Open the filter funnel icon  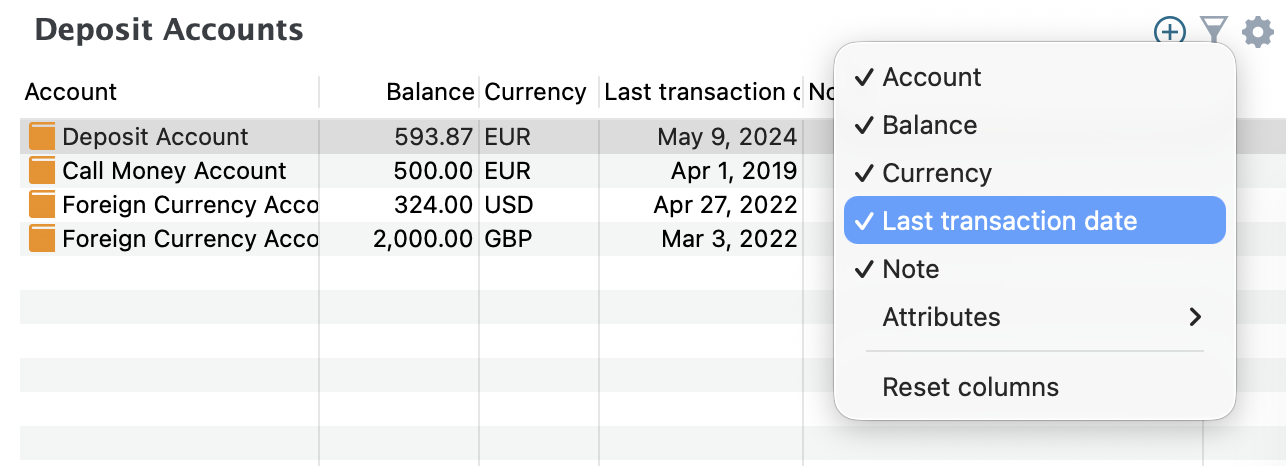(1213, 31)
